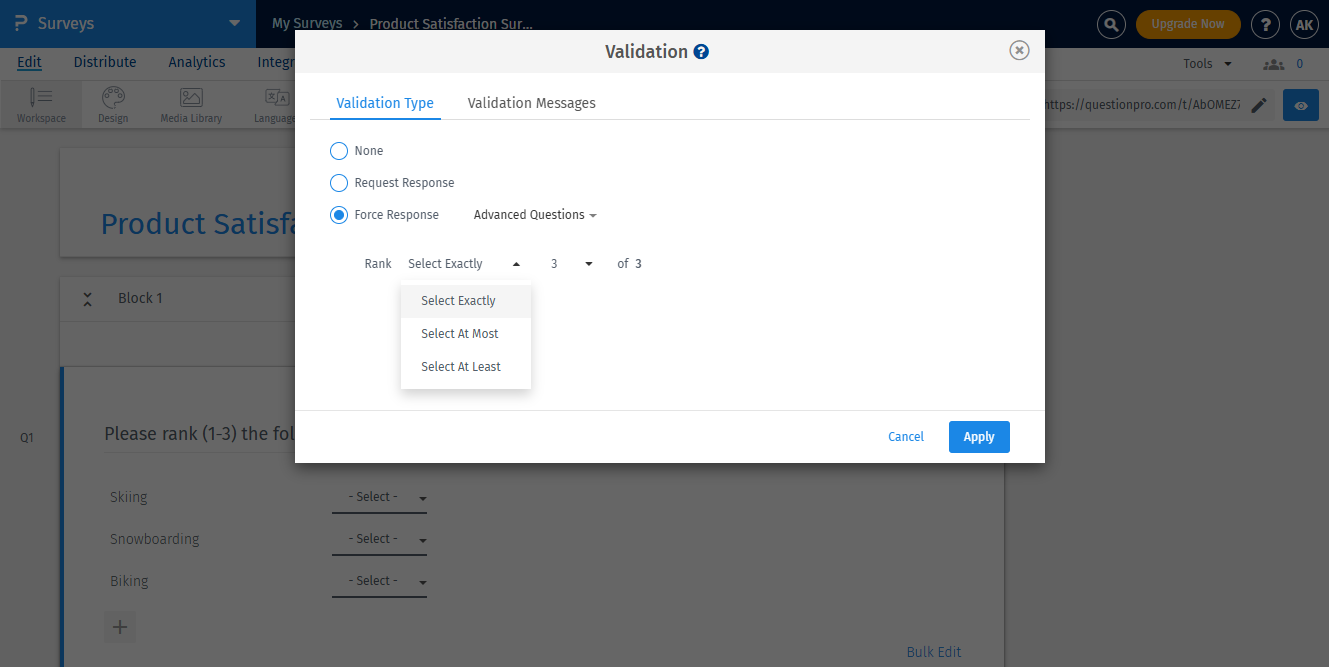Image resolution: width=1329 pixels, height=667 pixels.
Task: Add a new rank item with the plus button
Action: click(120, 627)
